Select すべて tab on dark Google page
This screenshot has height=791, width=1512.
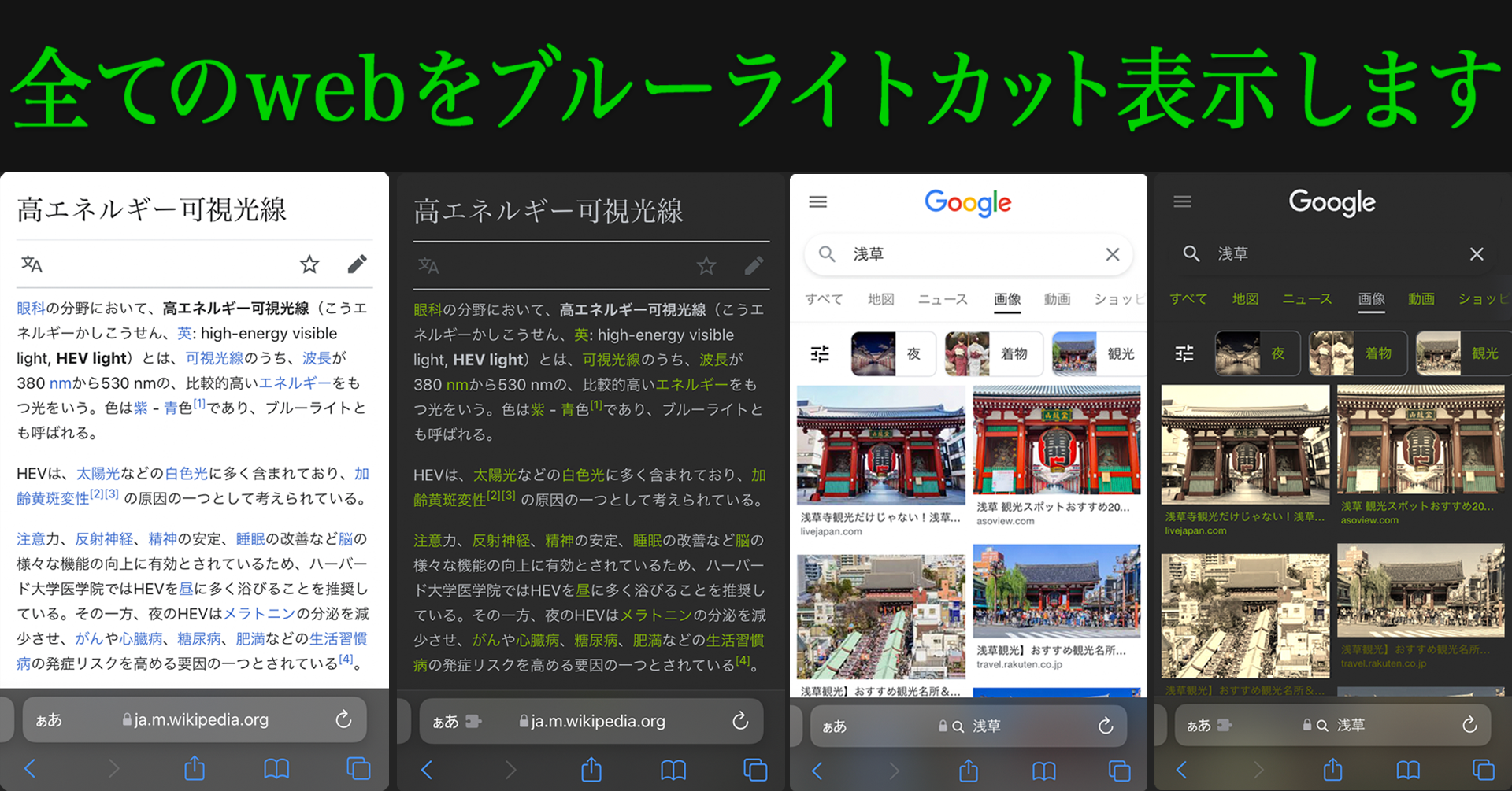(x=1188, y=299)
